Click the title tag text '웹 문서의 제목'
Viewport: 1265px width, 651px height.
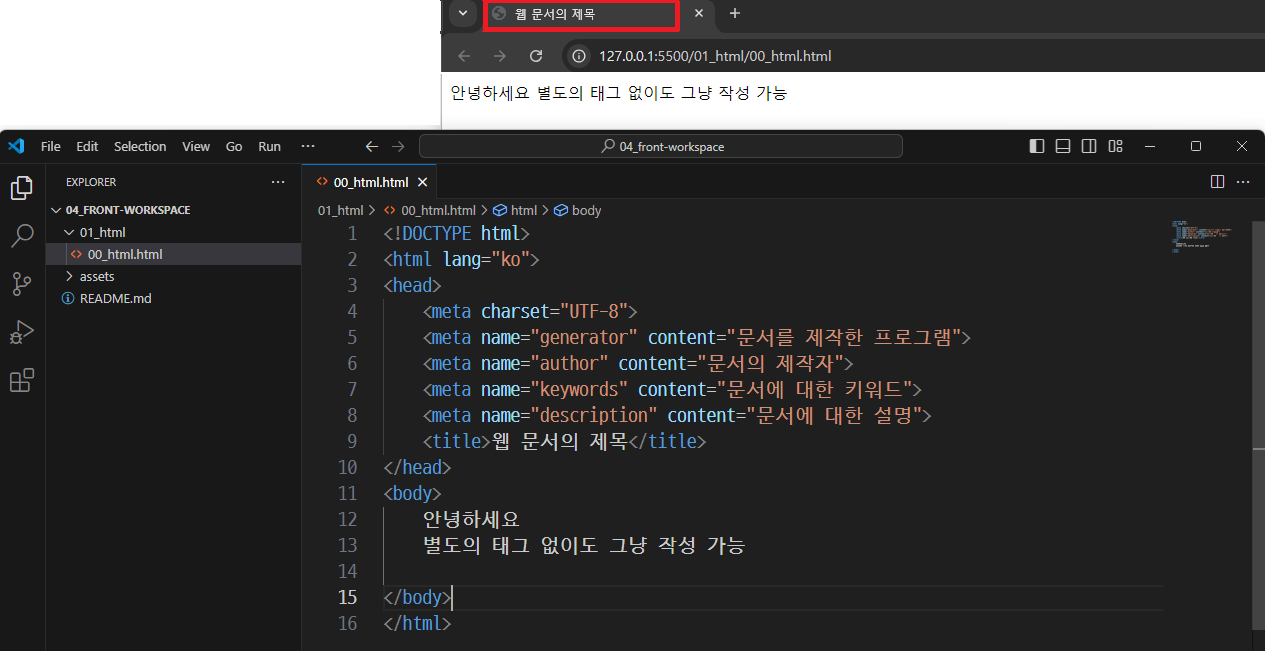[559, 441]
